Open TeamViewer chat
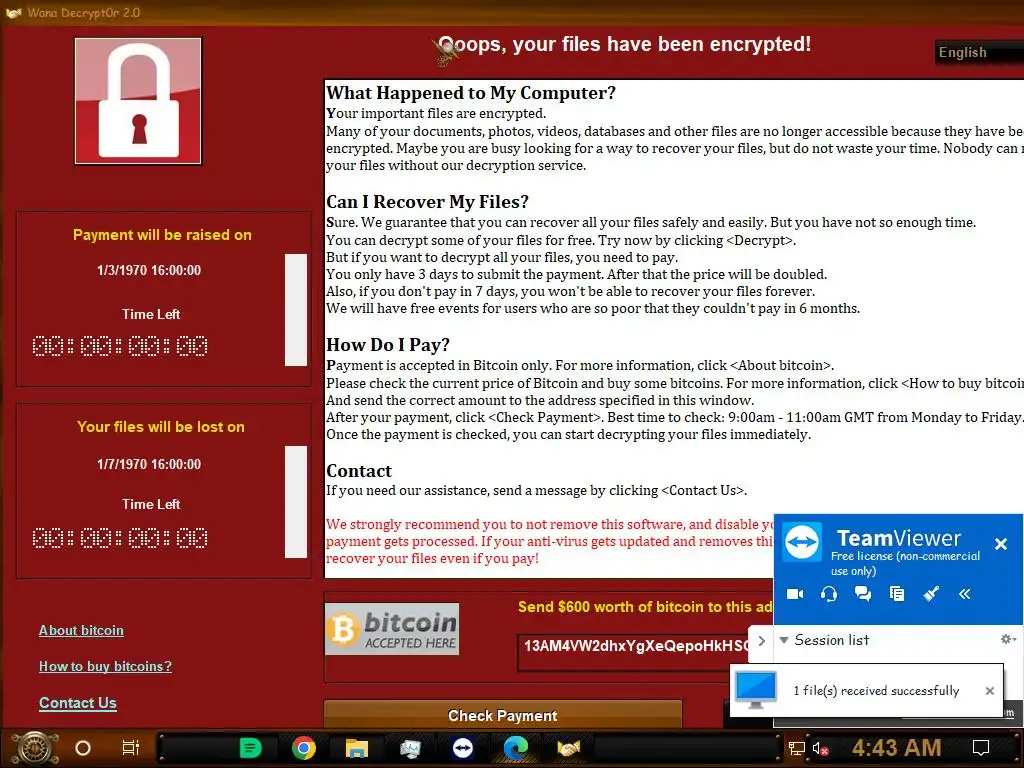This screenshot has width=1024, height=768. pyautogui.click(x=863, y=594)
